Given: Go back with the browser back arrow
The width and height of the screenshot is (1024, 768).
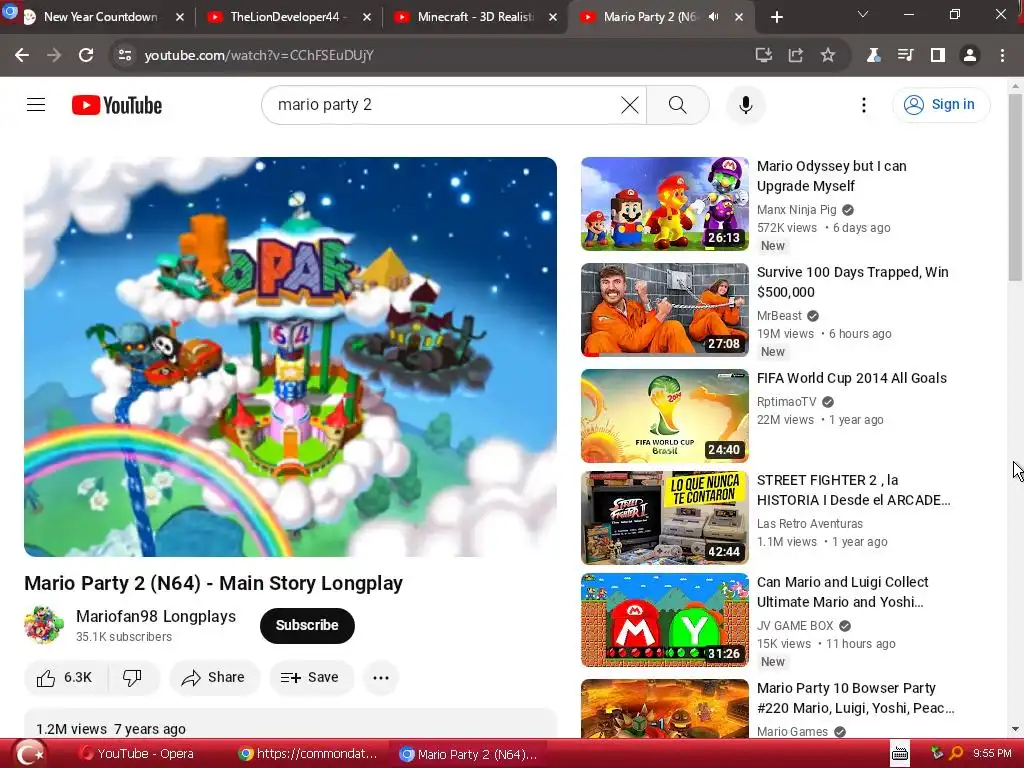Looking at the screenshot, I should coord(22,56).
